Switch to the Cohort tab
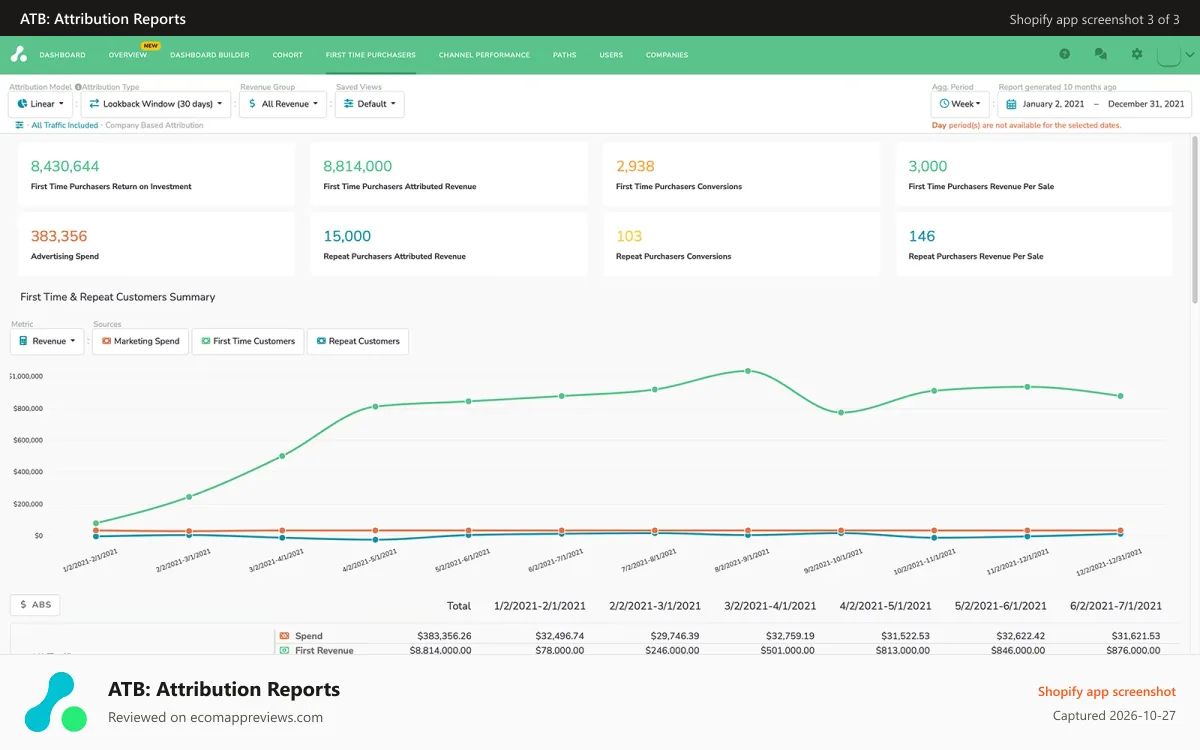This screenshot has height=750, width=1200. coord(288,55)
